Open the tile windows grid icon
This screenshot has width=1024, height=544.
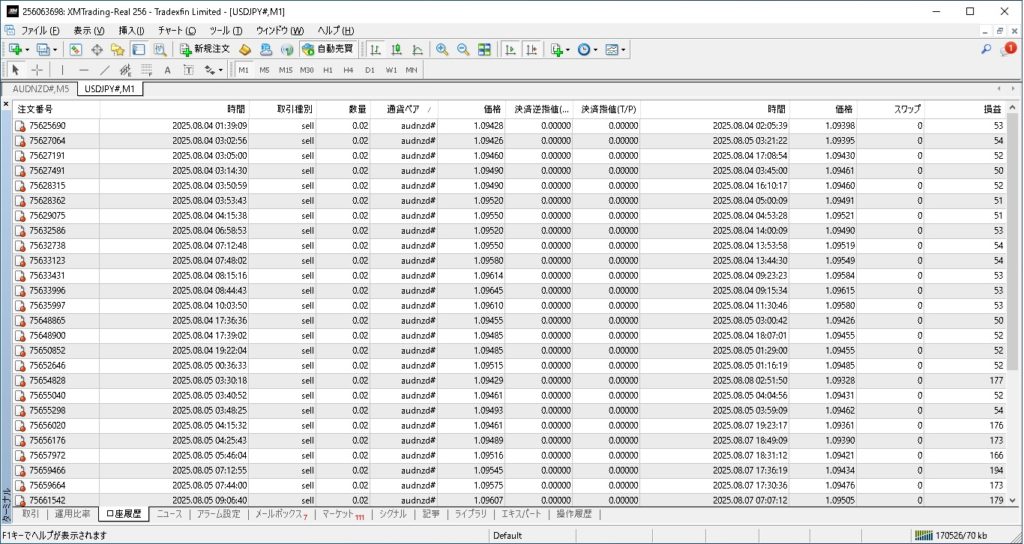point(484,49)
